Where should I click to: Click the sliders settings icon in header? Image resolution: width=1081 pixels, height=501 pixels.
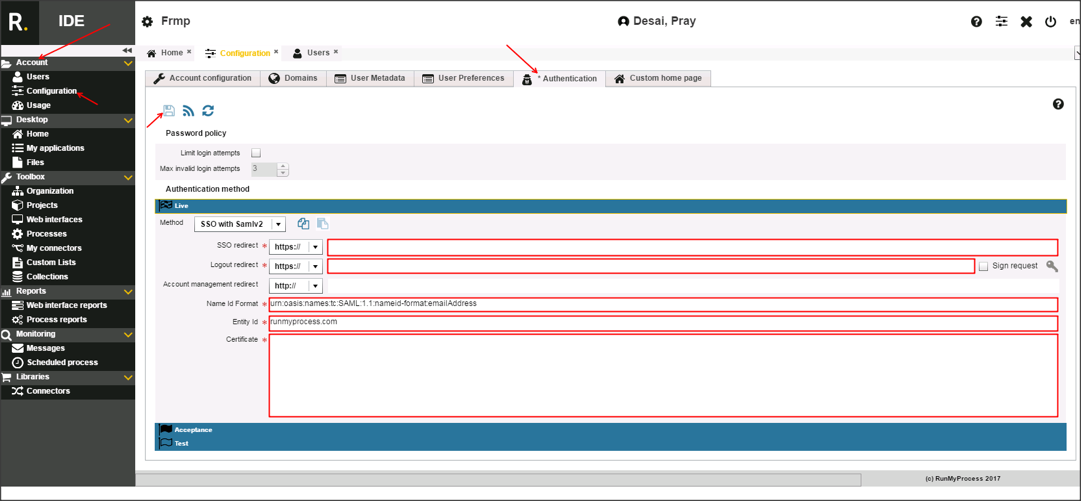[x=1001, y=22]
